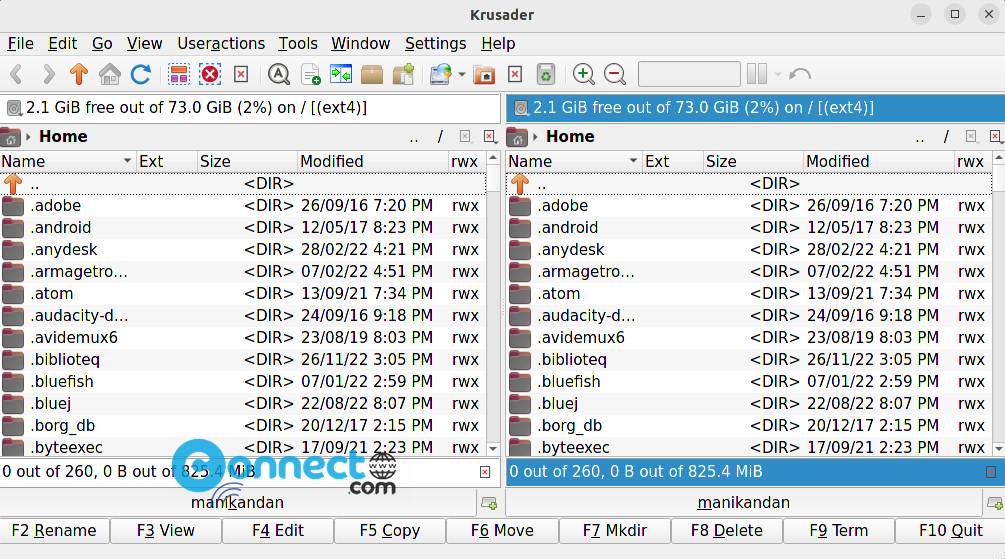
Task: Sort right panel by Modified column header
Action: point(878,162)
